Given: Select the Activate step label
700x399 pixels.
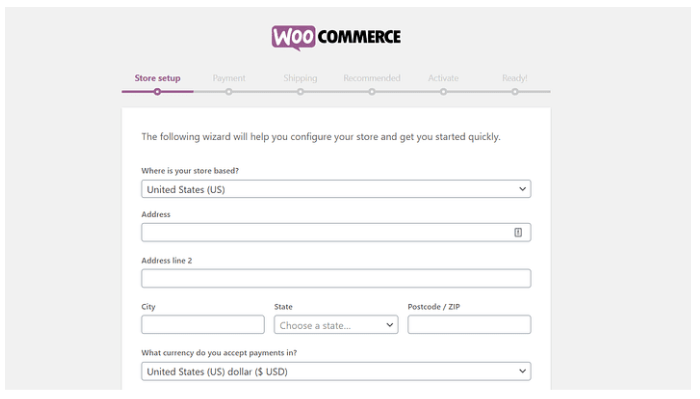Looking at the screenshot, I should (443, 78).
